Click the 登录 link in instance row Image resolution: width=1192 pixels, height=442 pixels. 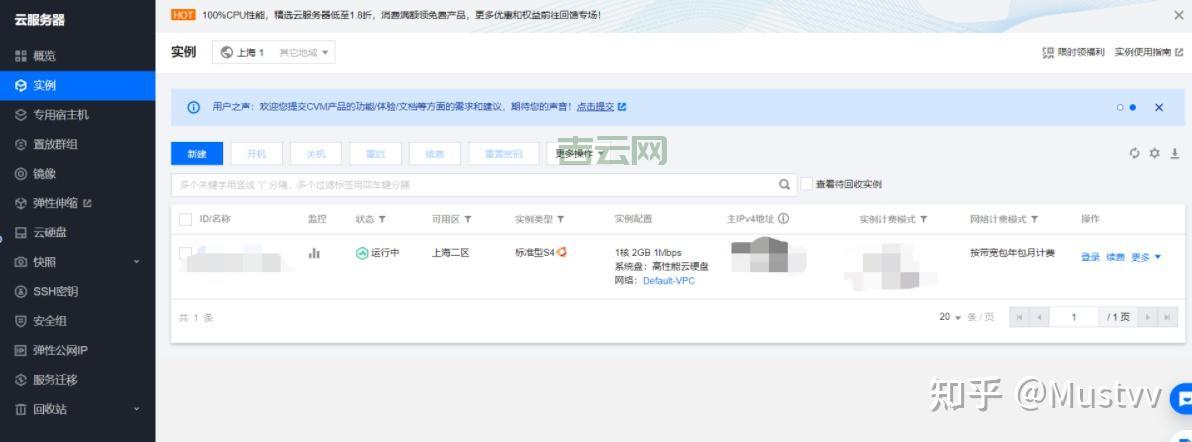click(1090, 257)
